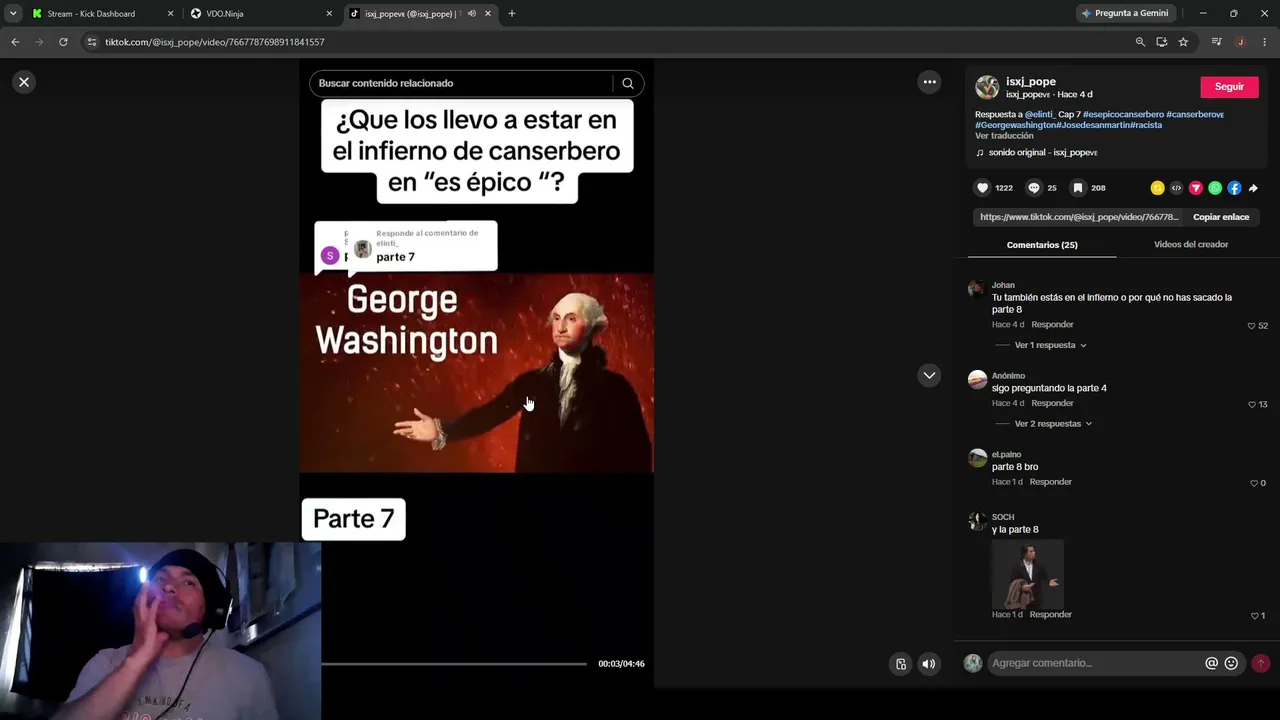1280x720 pixels.
Task: Close the TikTok video viewer
Action: point(24,82)
